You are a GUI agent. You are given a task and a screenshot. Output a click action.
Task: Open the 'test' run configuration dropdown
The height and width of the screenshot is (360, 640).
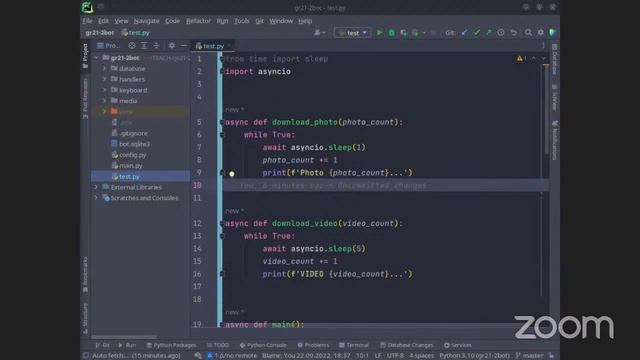tap(353, 33)
